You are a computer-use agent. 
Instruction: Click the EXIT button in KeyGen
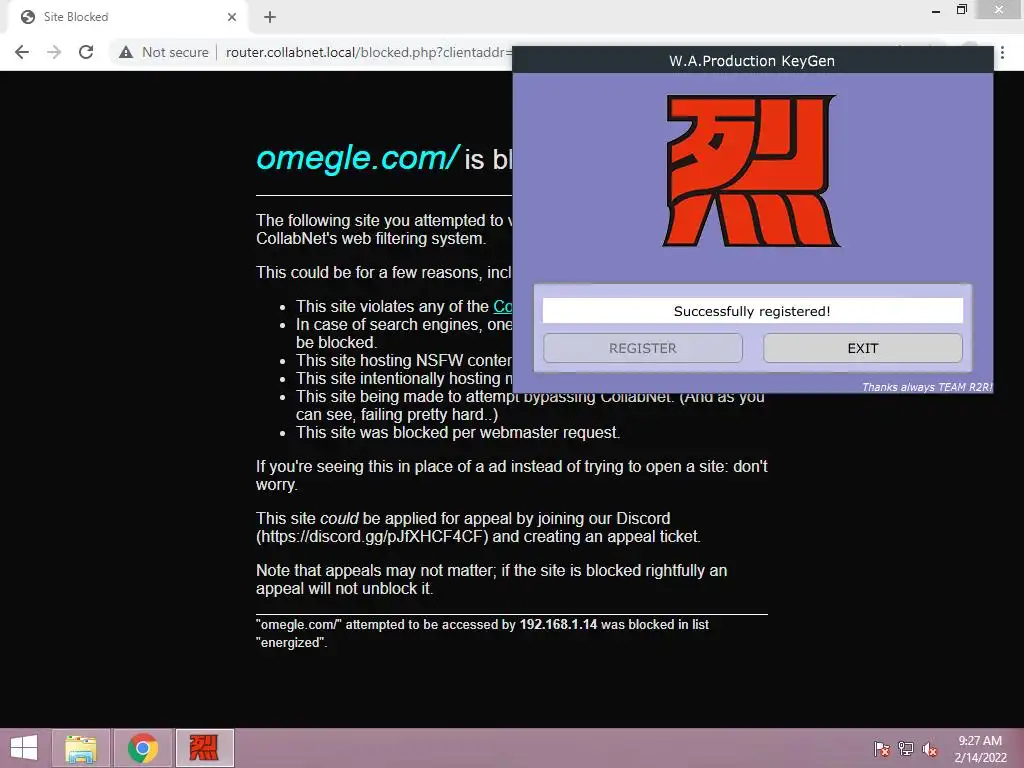click(x=863, y=348)
